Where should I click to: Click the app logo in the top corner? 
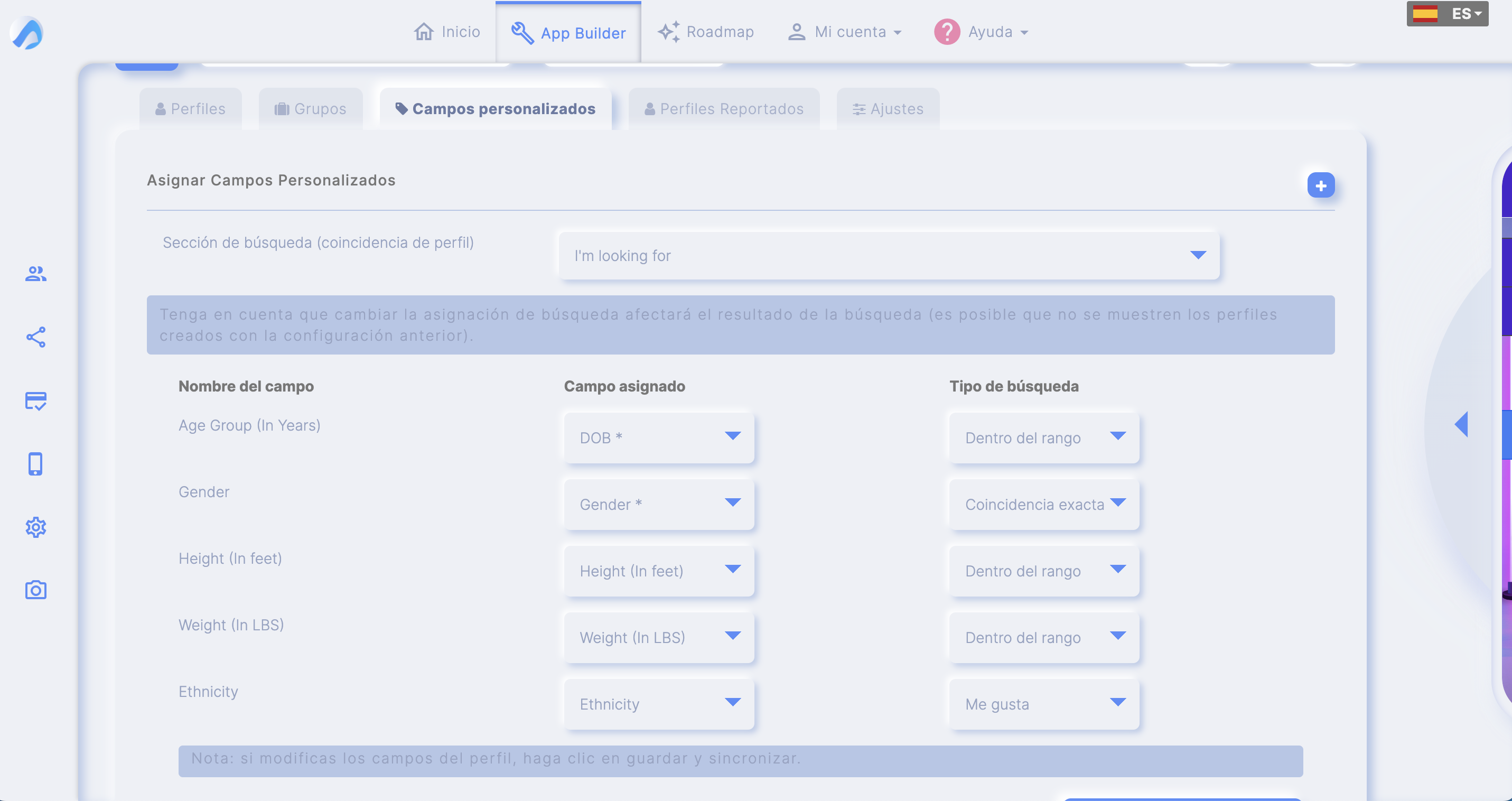click(27, 33)
